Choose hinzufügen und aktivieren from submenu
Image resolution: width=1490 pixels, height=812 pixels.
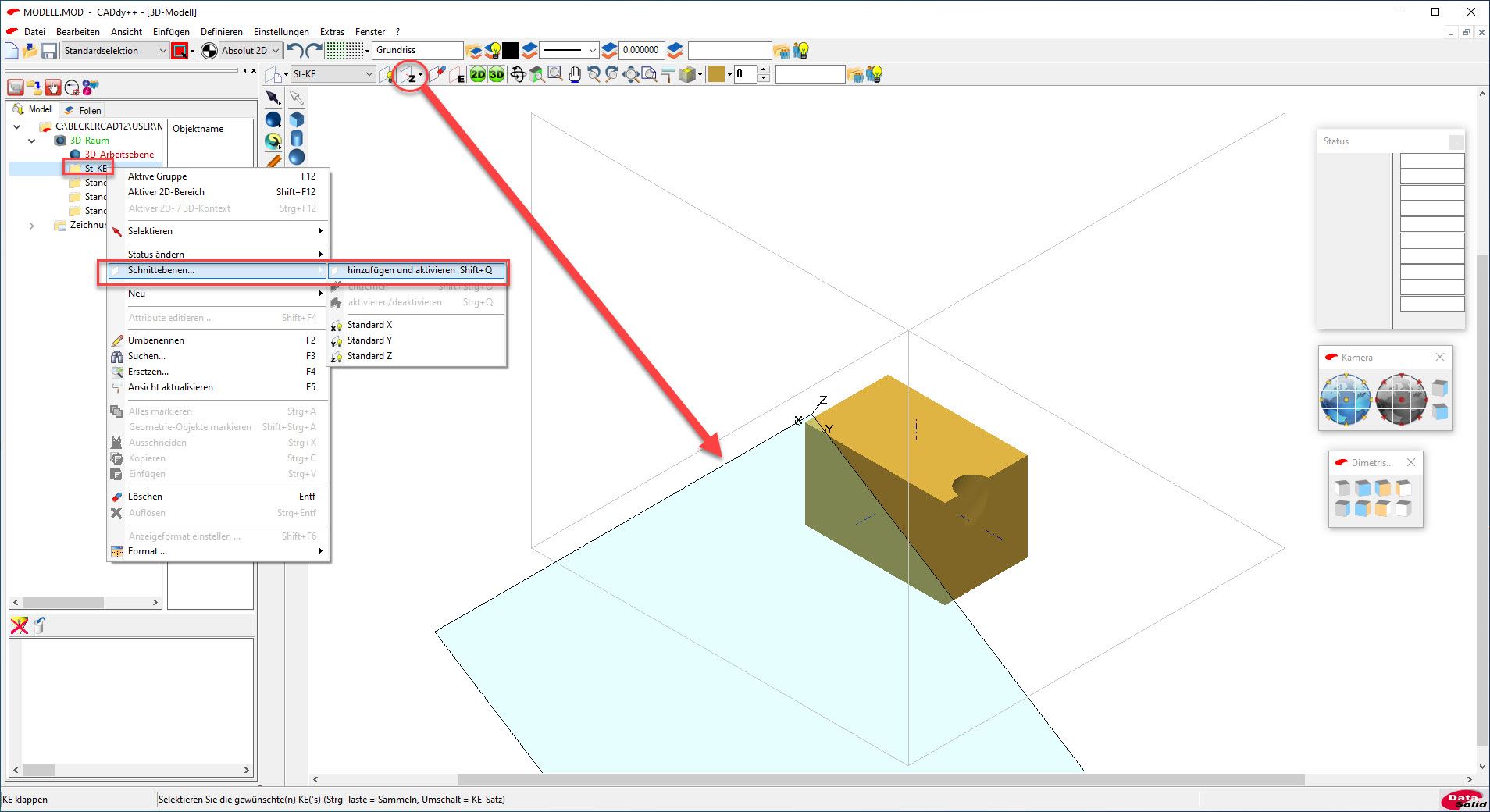click(417, 270)
